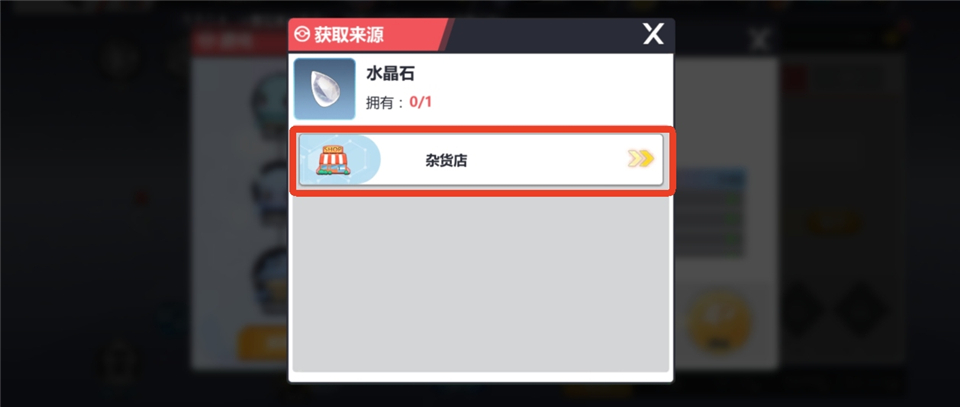960x407 pixels.
Task: Close the 获取来源 dialog with X
Action: [x=653, y=34]
